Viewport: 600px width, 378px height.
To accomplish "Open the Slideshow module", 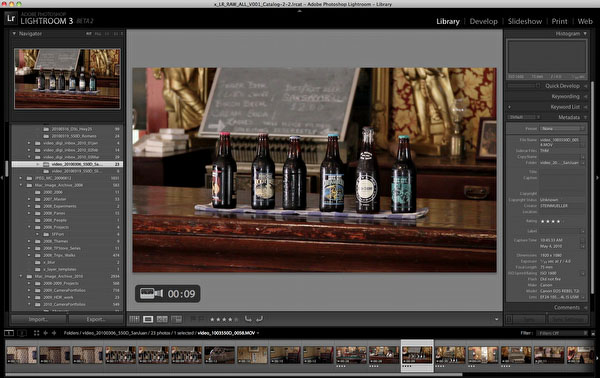I will [525, 21].
